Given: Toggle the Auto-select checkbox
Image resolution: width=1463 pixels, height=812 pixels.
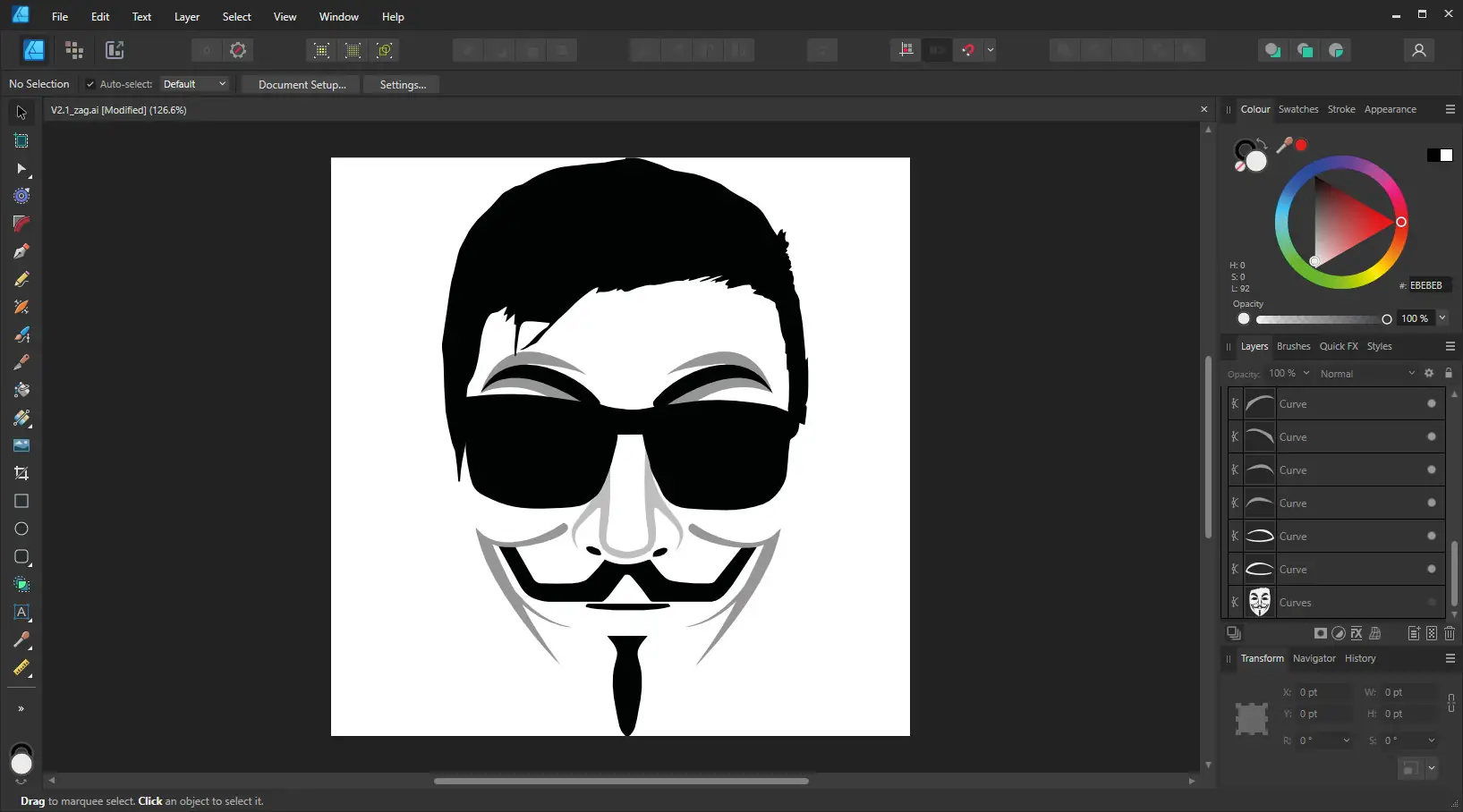Looking at the screenshot, I should 90,84.
